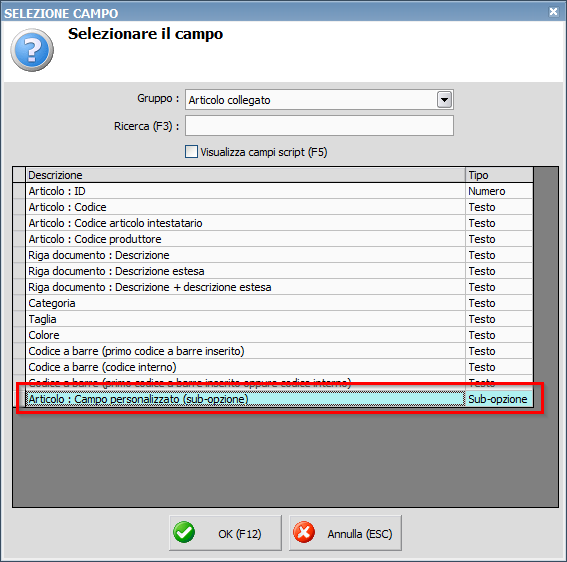Select Articolo : Campo personalizzato (sub-opzione) row
Viewport: 567px width, 562px height.
279,399
